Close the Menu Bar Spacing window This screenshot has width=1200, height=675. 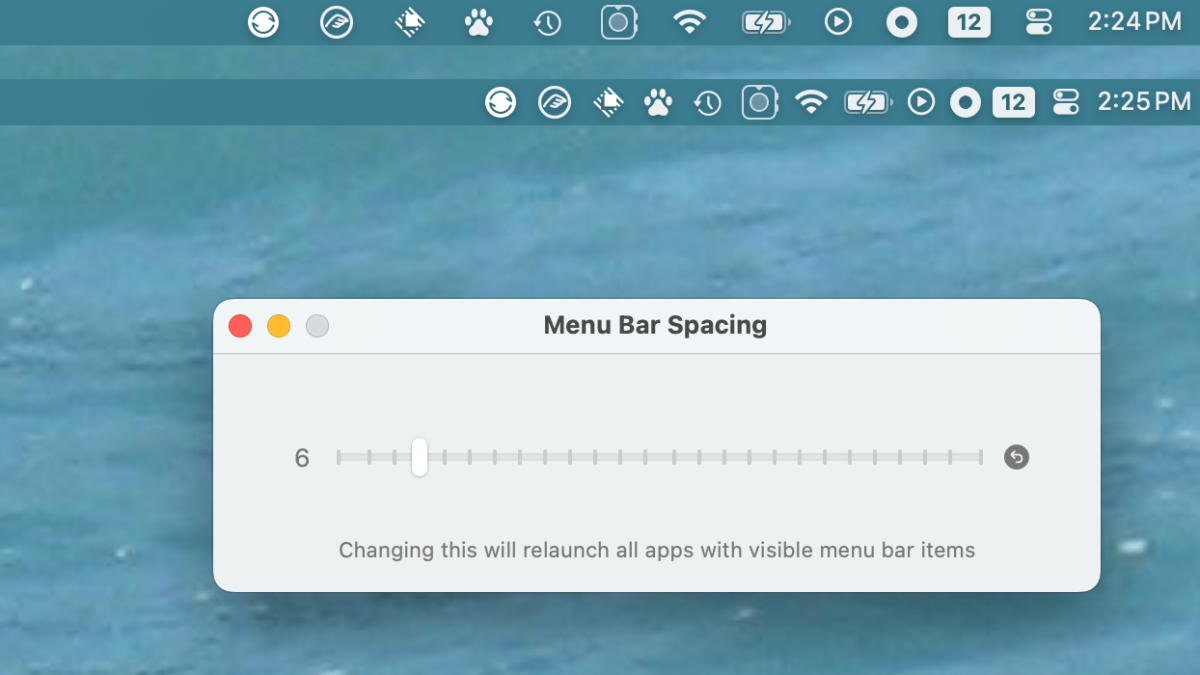(x=240, y=326)
